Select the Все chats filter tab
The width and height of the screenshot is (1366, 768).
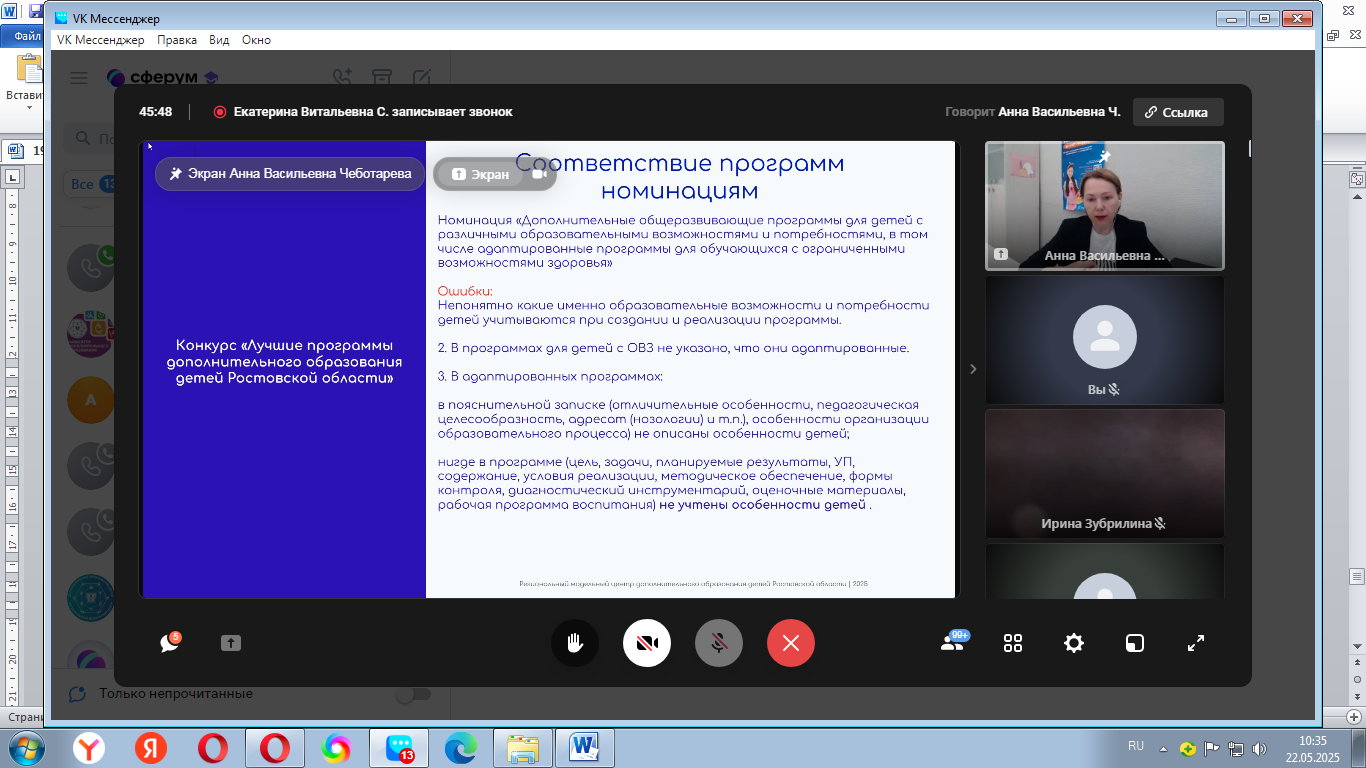click(x=90, y=184)
